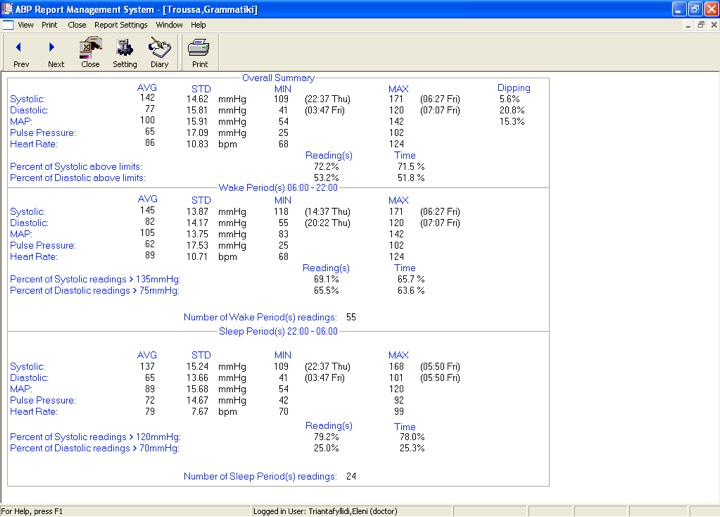Click the 51.8 % overall diastolic time value
This screenshot has width=720, height=517.
[411, 178]
